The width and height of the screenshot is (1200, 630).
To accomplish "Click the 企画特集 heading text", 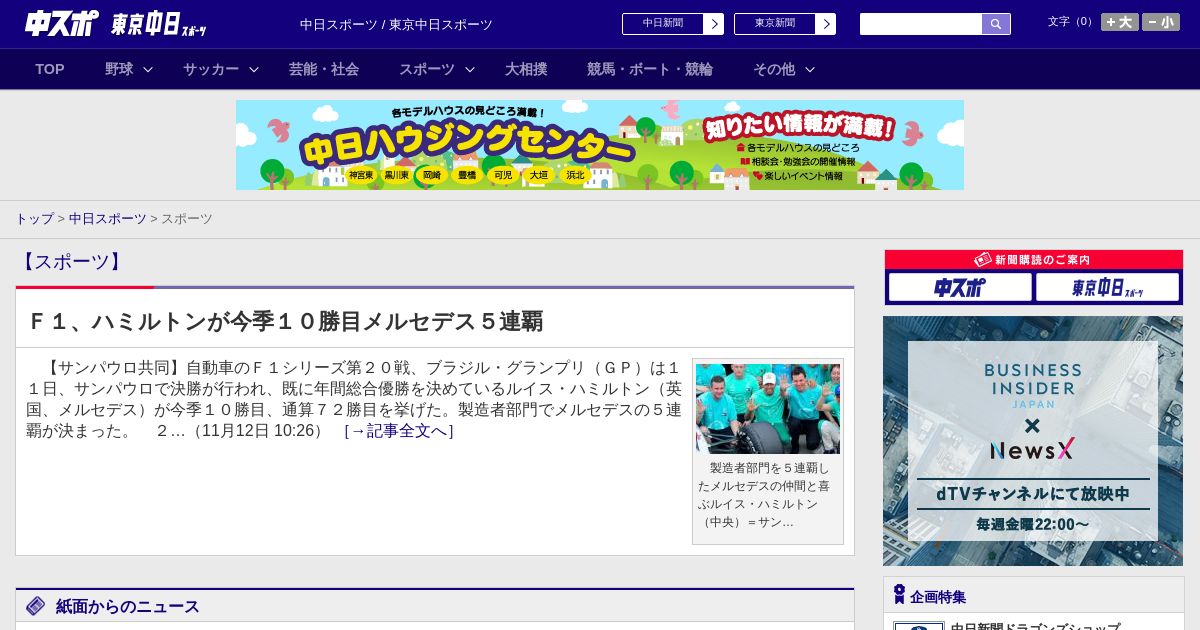I will pyautogui.click(x=938, y=596).
